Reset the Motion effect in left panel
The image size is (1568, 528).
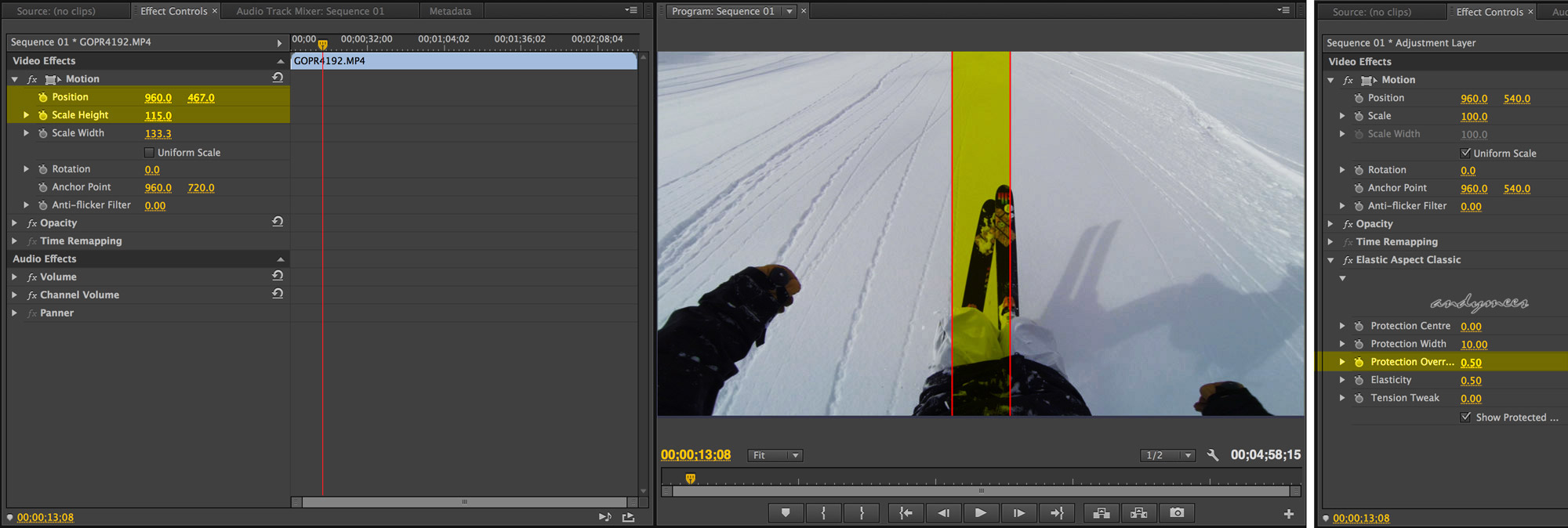(278, 78)
